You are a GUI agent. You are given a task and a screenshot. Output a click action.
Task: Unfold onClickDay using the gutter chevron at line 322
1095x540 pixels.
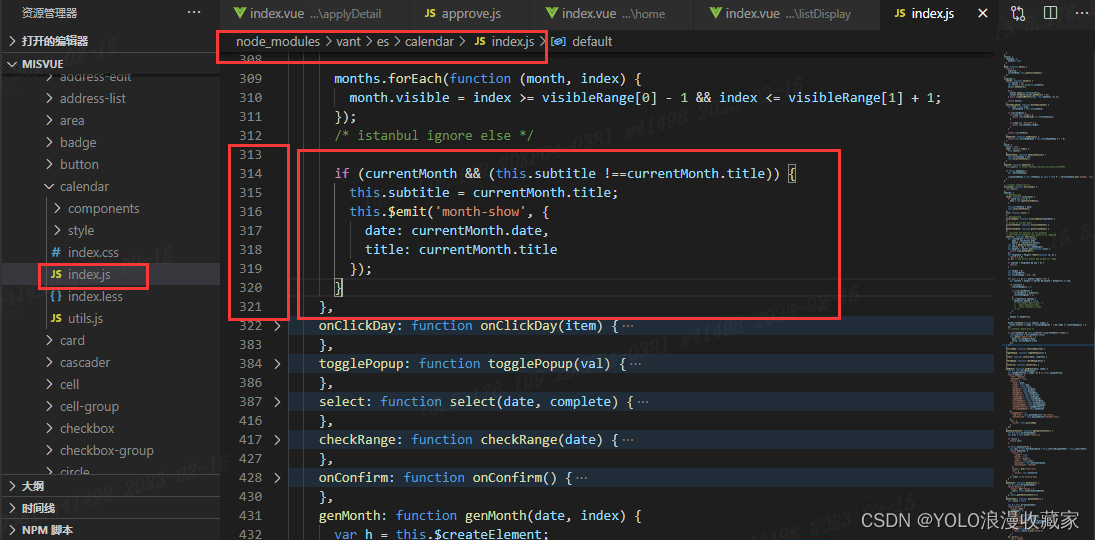pyautogui.click(x=277, y=326)
